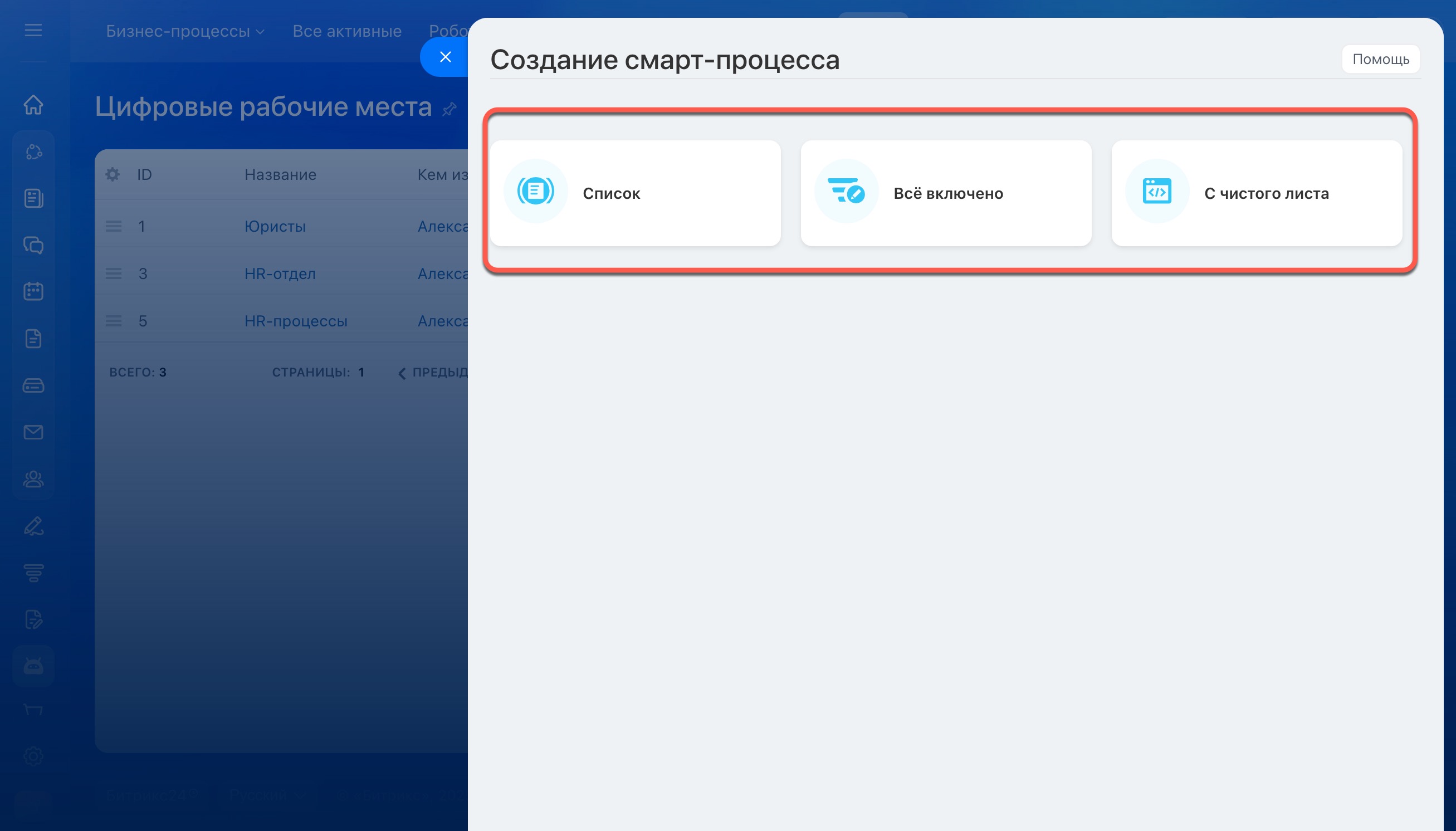Pick the С чистого листа template
The height and width of the screenshot is (831, 1456).
[x=1256, y=193]
